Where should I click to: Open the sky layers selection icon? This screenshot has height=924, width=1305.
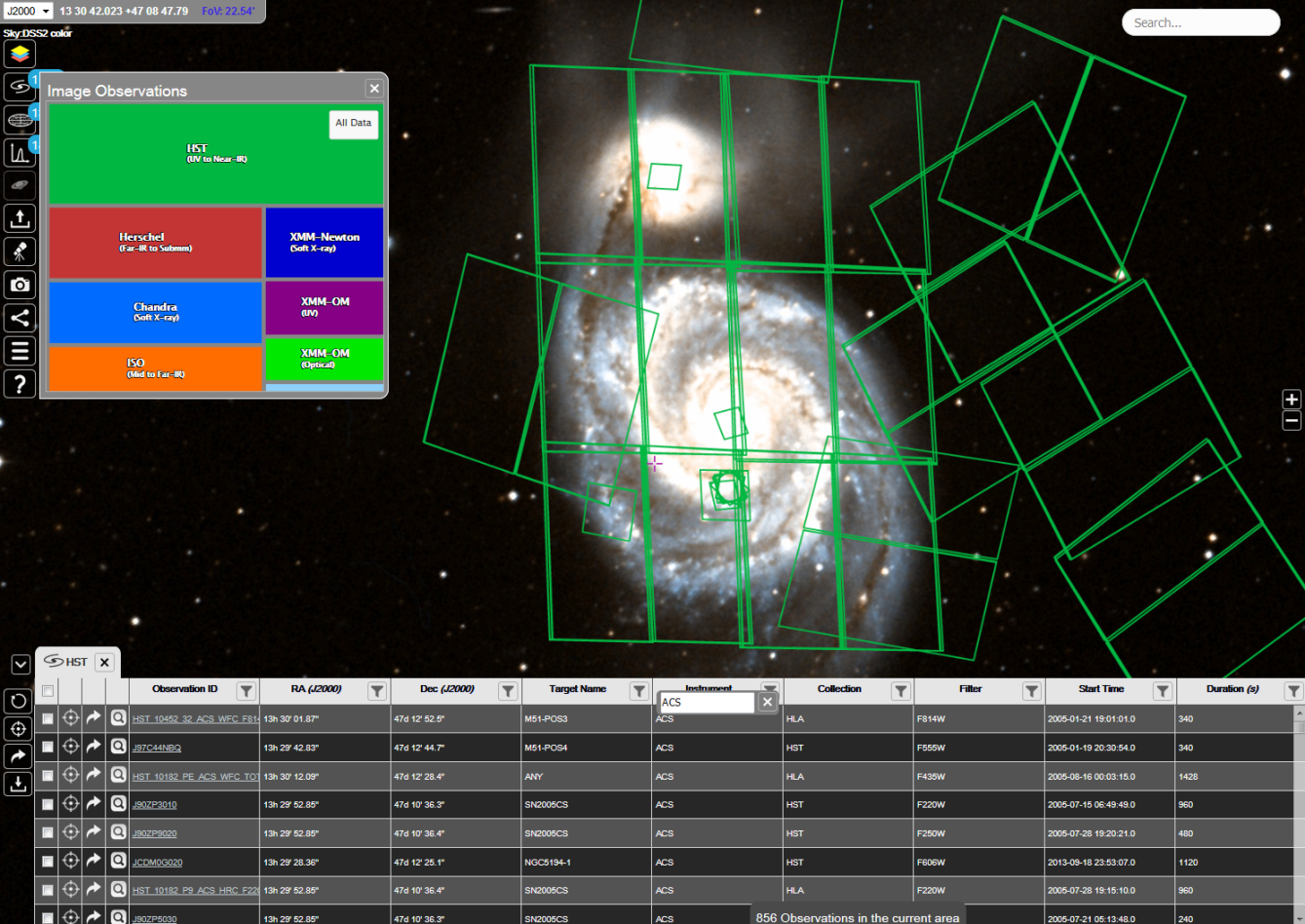click(19, 54)
